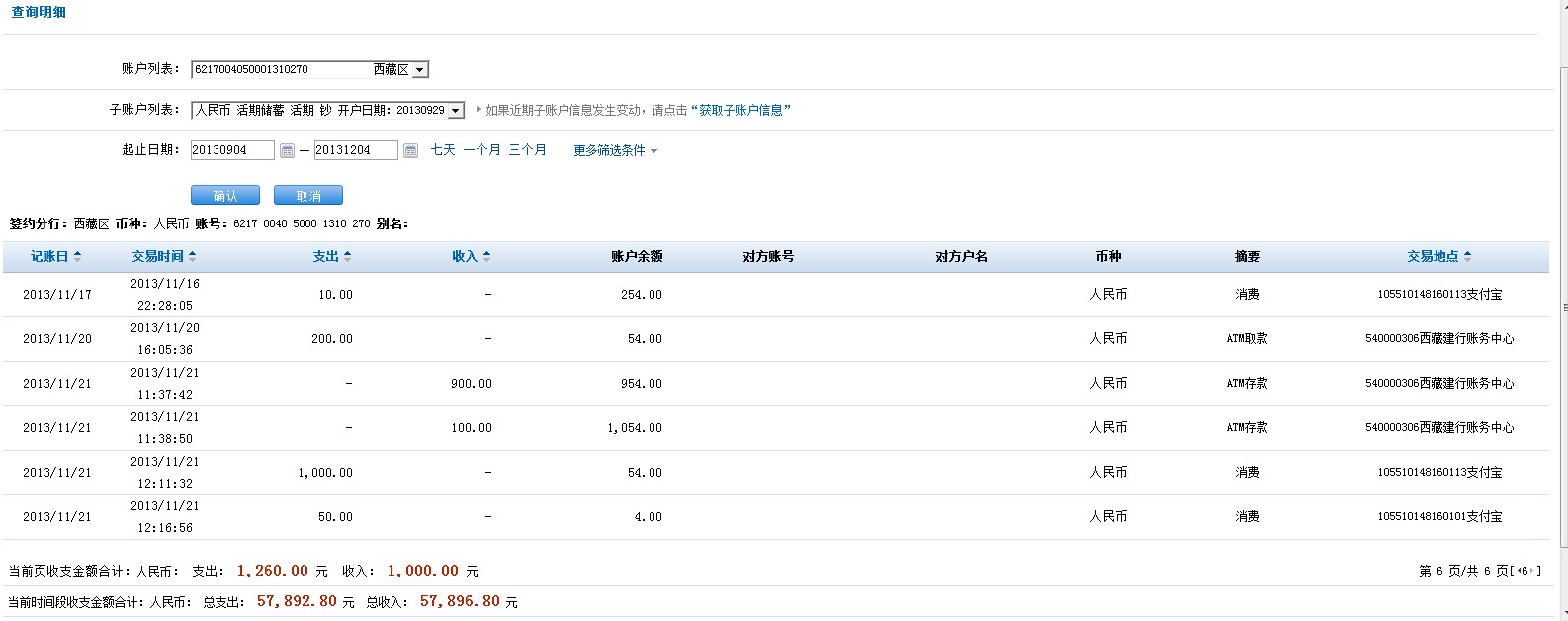Click 消费 summary in the 10.00 row

click(1247, 295)
